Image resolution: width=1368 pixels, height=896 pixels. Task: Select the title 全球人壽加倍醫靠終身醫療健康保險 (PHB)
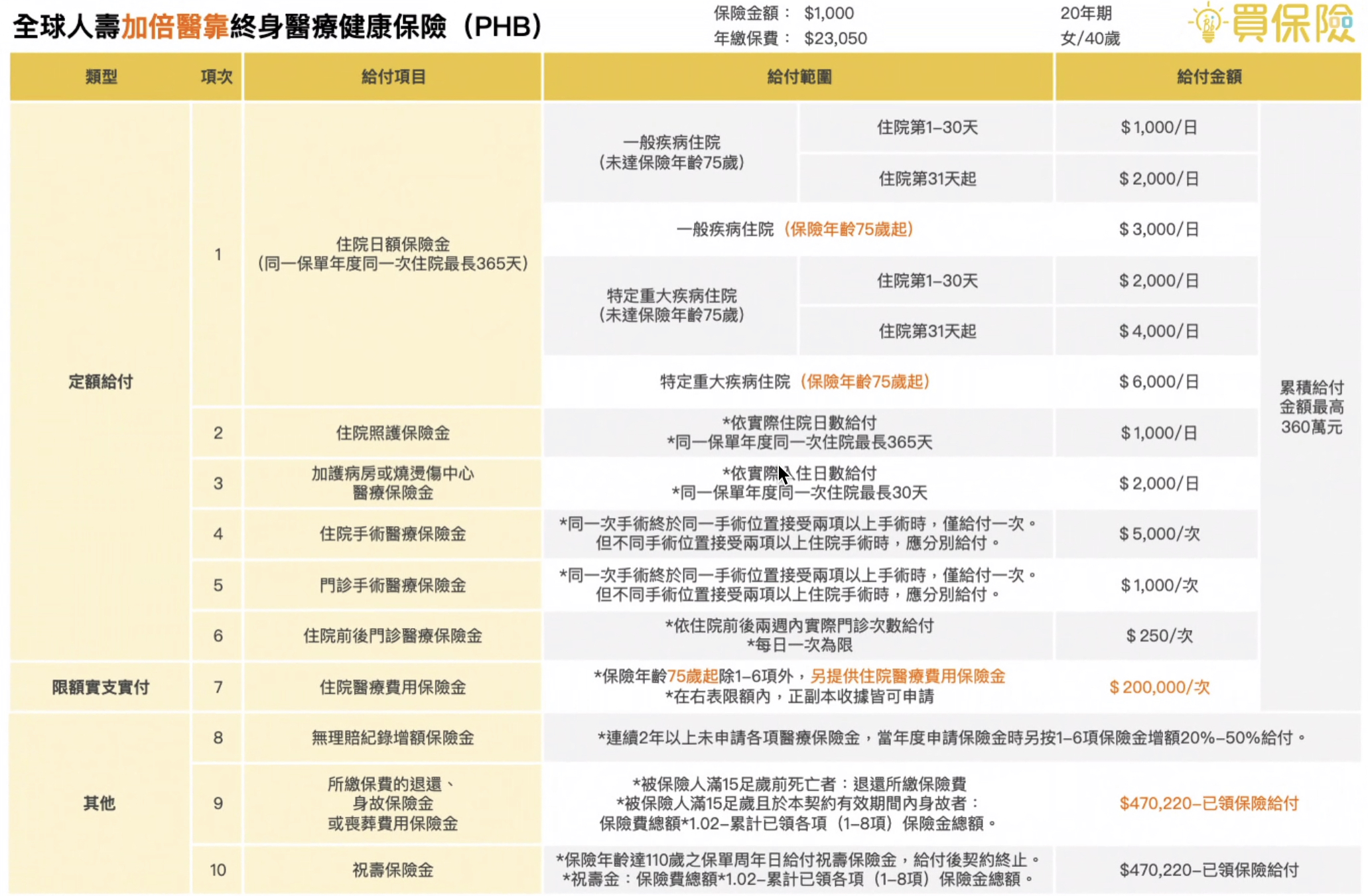pyautogui.click(x=277, y=27)
